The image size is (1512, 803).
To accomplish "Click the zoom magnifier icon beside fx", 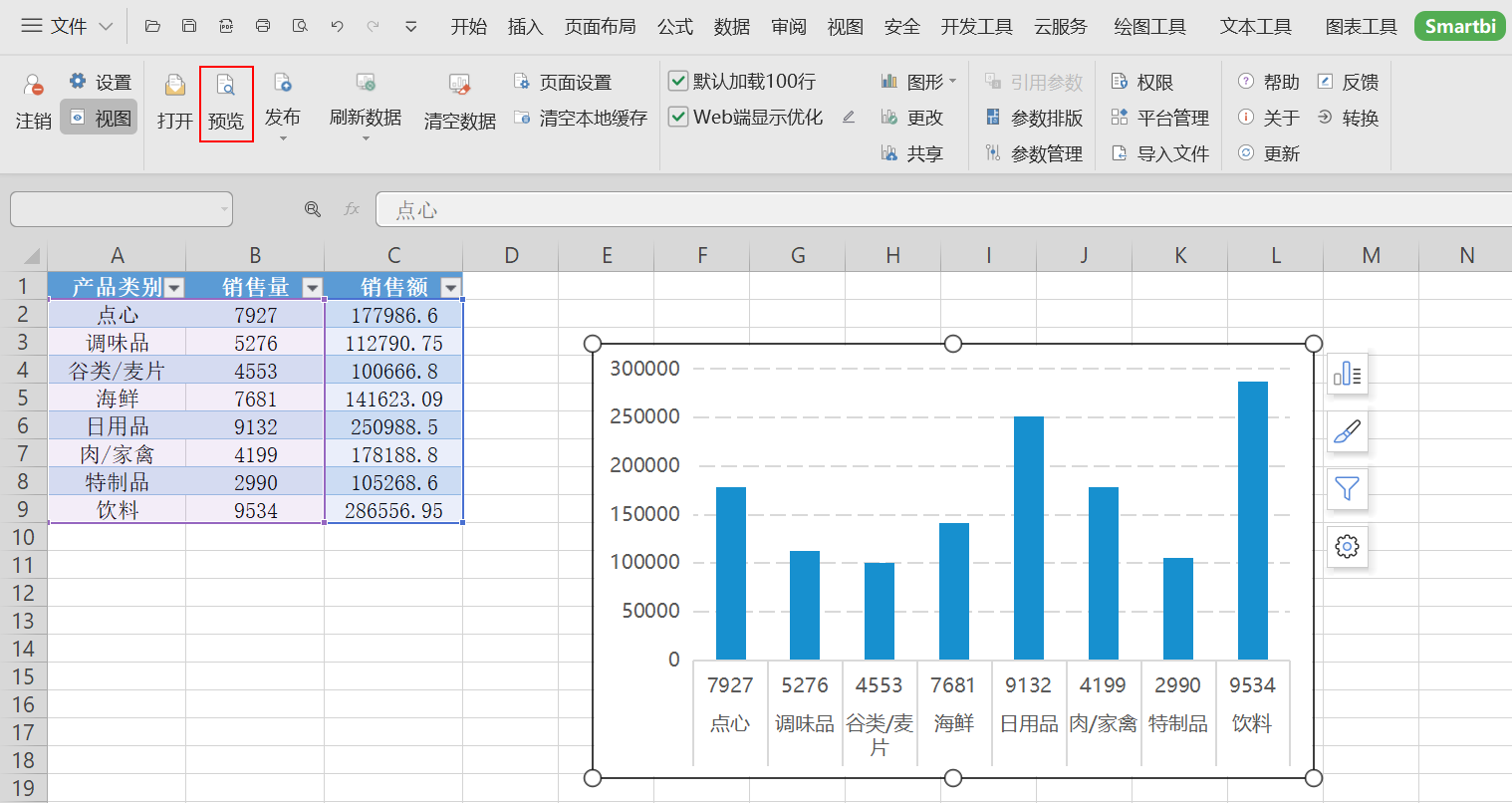I will pyautogui.click(x=313, y=209).
